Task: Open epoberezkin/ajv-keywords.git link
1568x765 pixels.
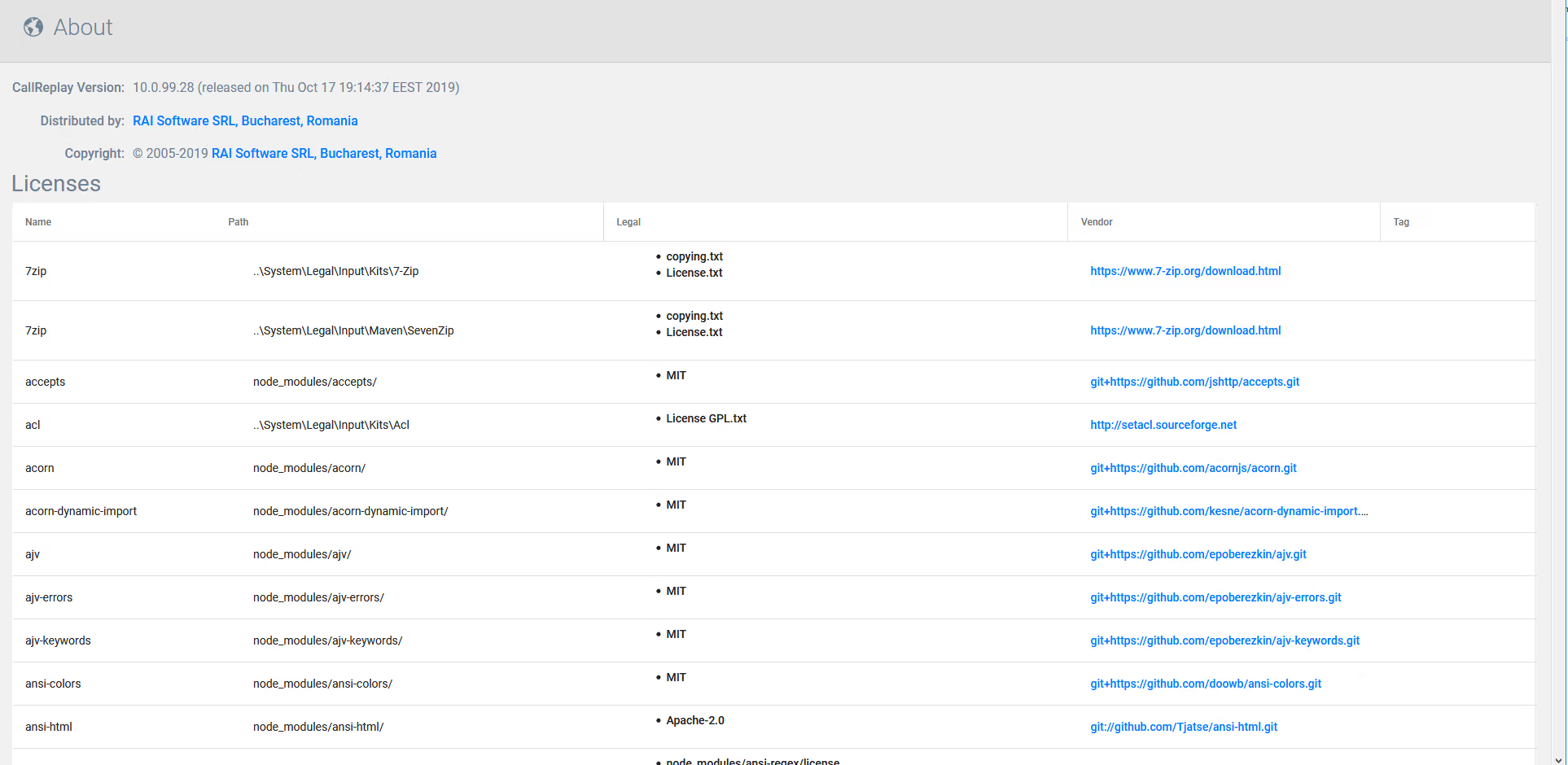Action: point(1225,640)
